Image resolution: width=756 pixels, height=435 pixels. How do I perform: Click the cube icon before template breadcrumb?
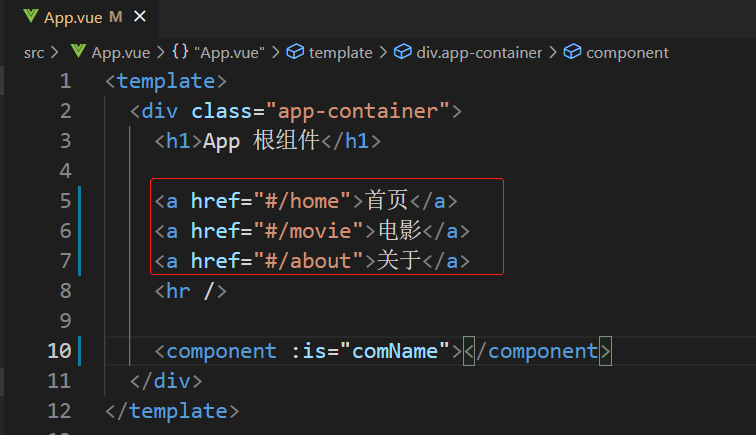(295, 52)
